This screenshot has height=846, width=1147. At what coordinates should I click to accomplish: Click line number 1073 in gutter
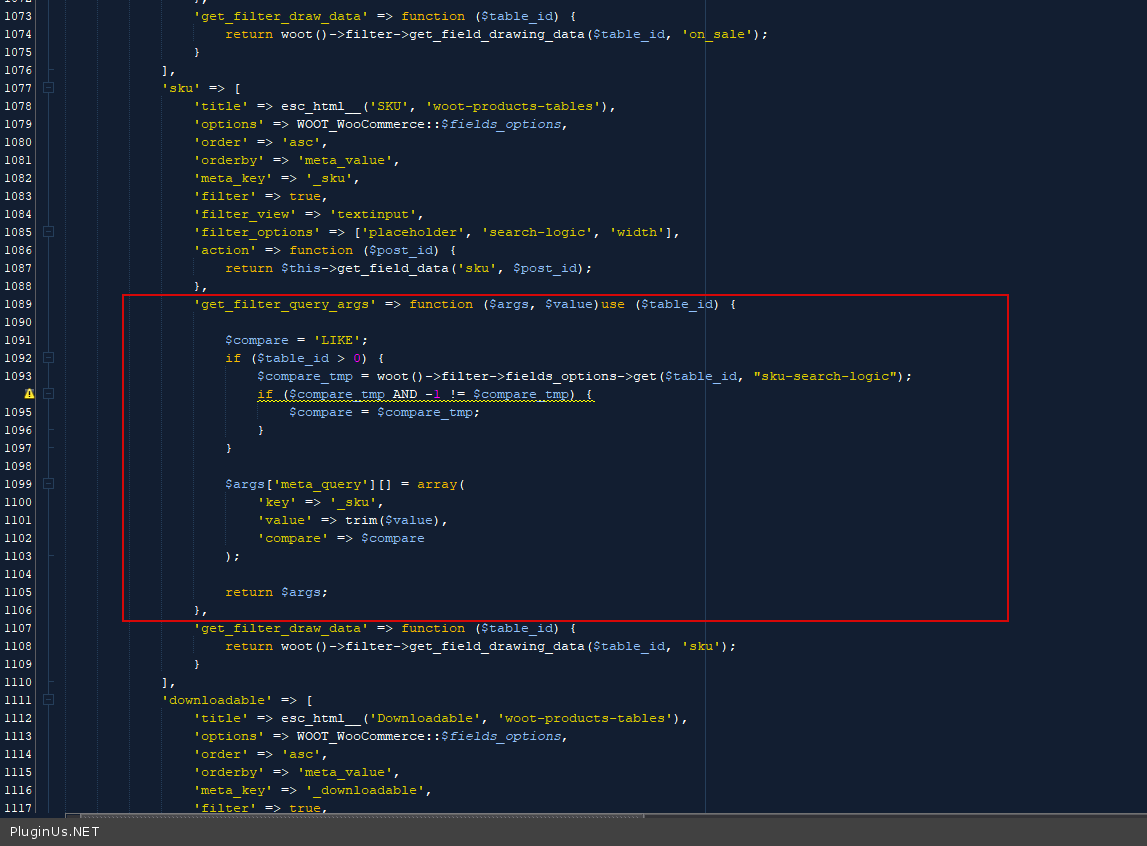coord(18,16)
